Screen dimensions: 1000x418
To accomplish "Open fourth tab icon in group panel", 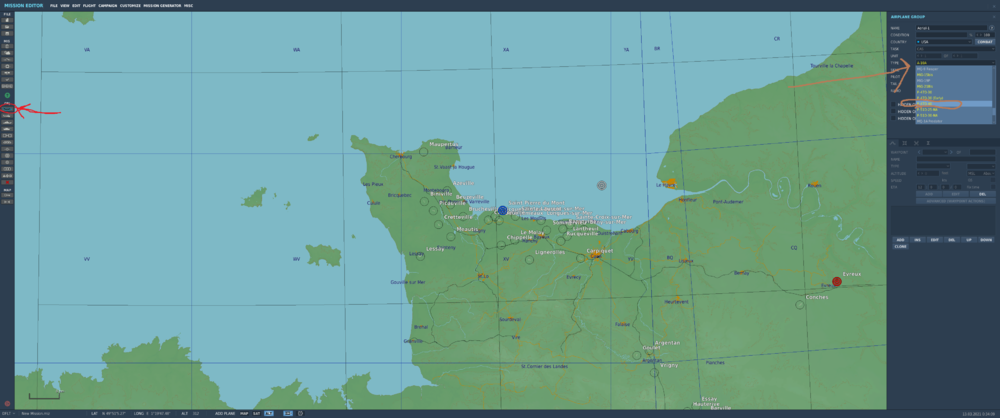I will click(928, 143).
